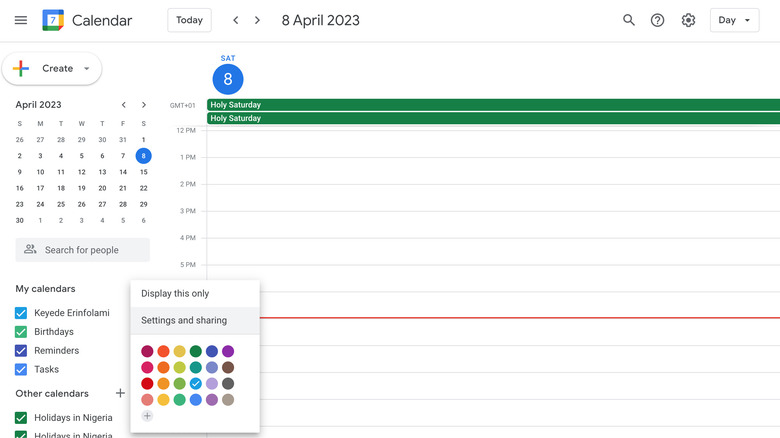The image size is (780, 438).
Task: Collapse the My calendars section
Action: [x=45, y=289]
